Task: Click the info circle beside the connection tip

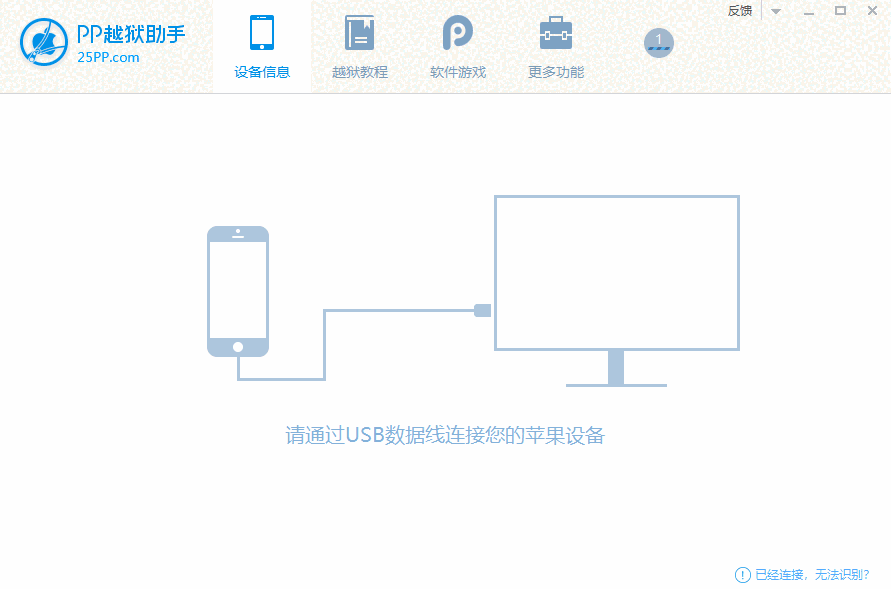Action: coord(742,575)
